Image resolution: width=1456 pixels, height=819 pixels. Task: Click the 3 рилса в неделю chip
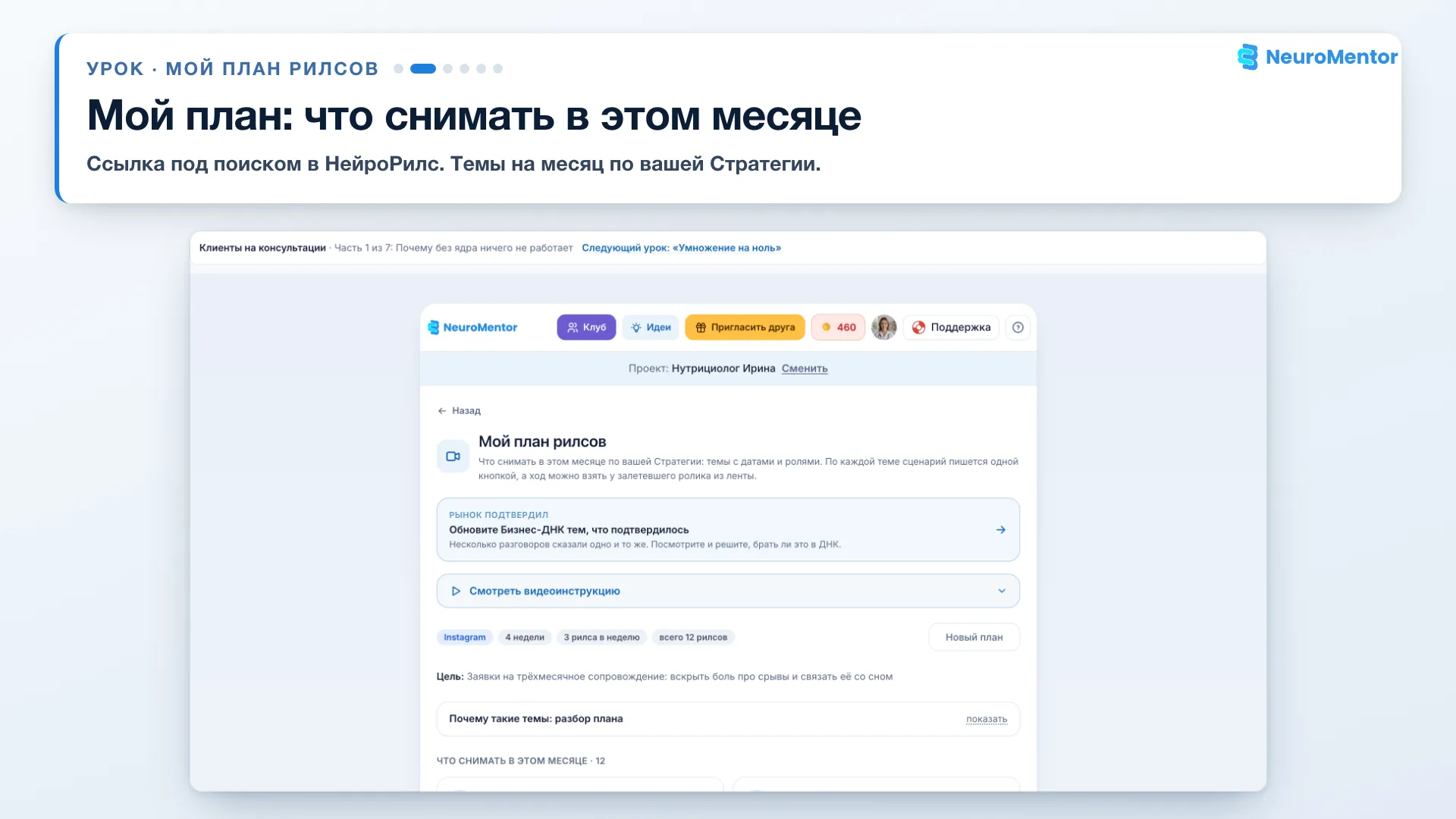point(601,638)
